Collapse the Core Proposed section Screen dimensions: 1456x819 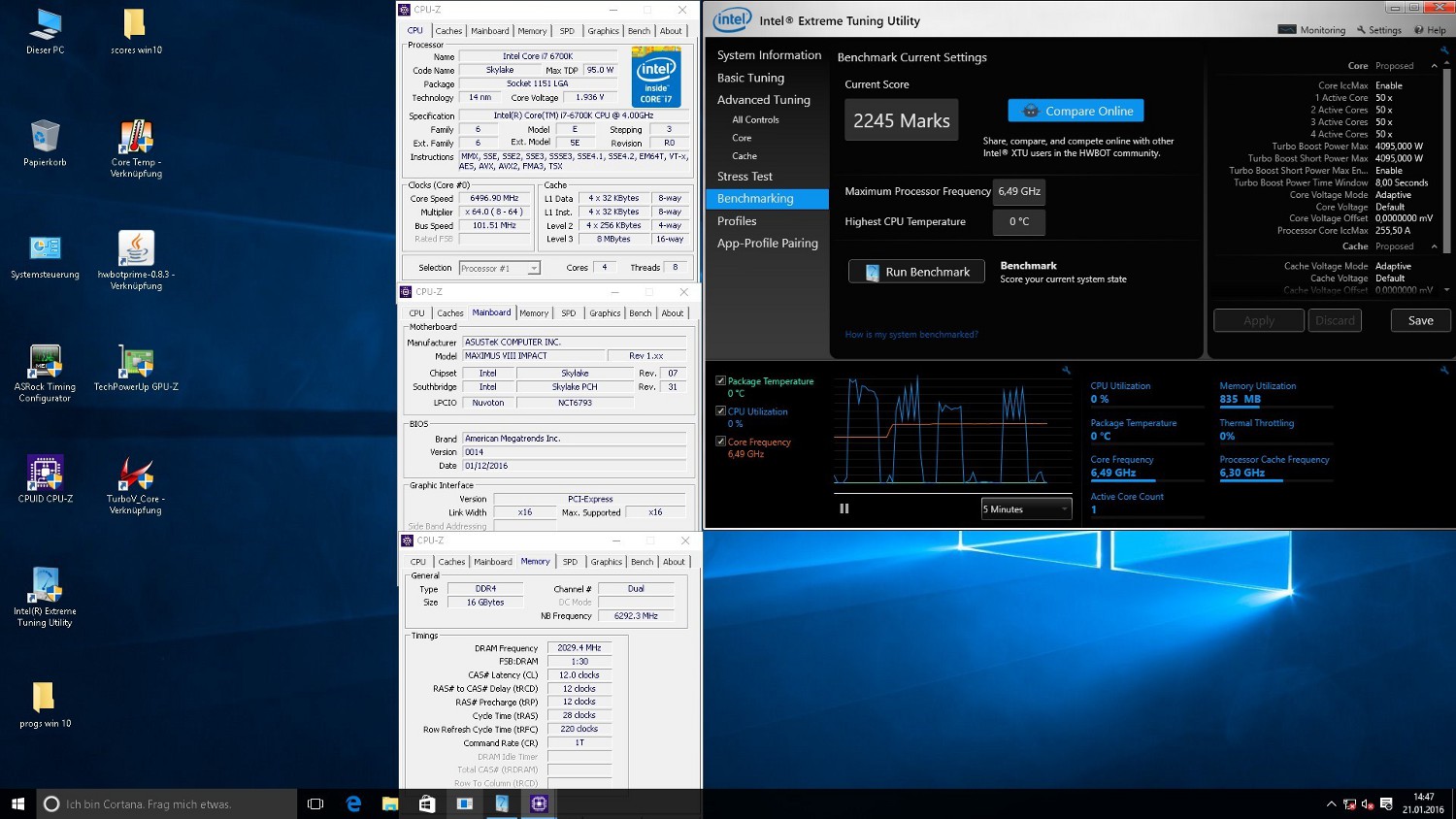(x=1435, y=66)
